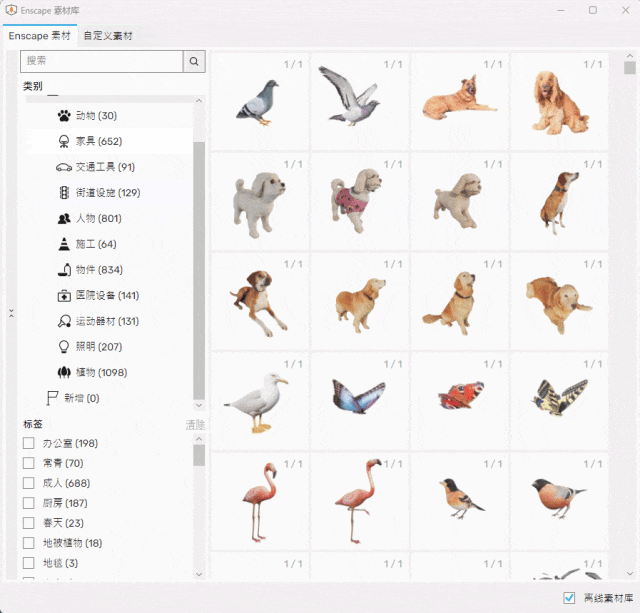Select the paw icon for 动物 category
This screenshot has height=613, width=640.
point(64,116)
